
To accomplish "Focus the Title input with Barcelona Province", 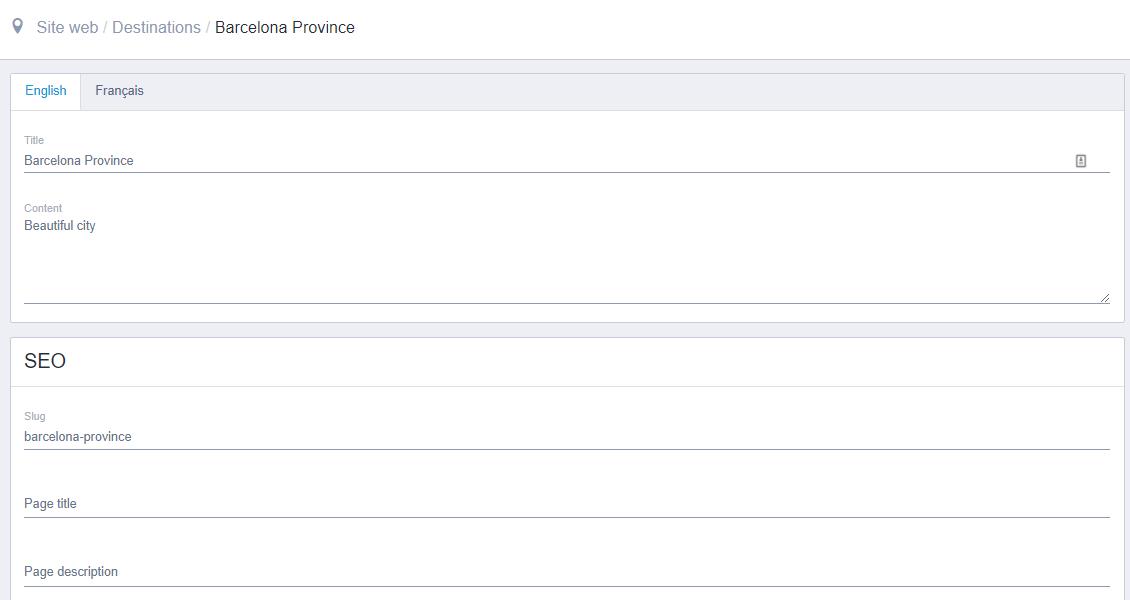I will pyautogui.click(x=540, y=161).
